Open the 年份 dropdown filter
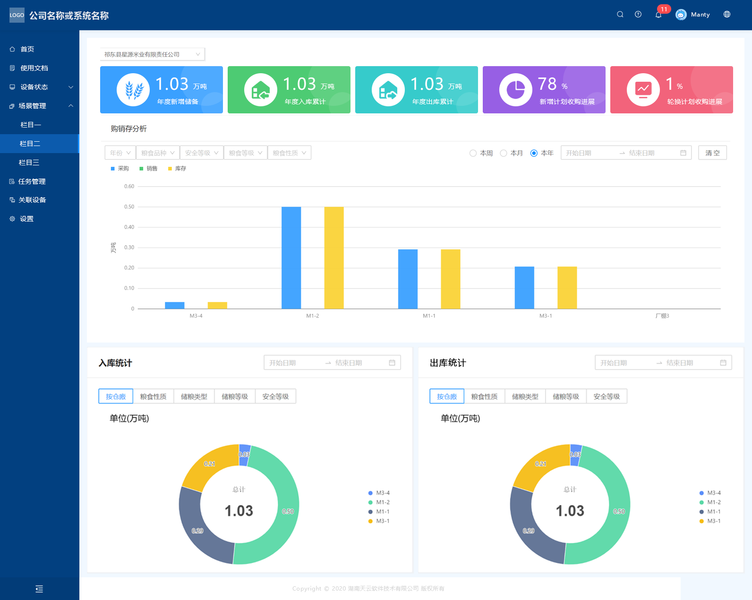 coord(120,153)
